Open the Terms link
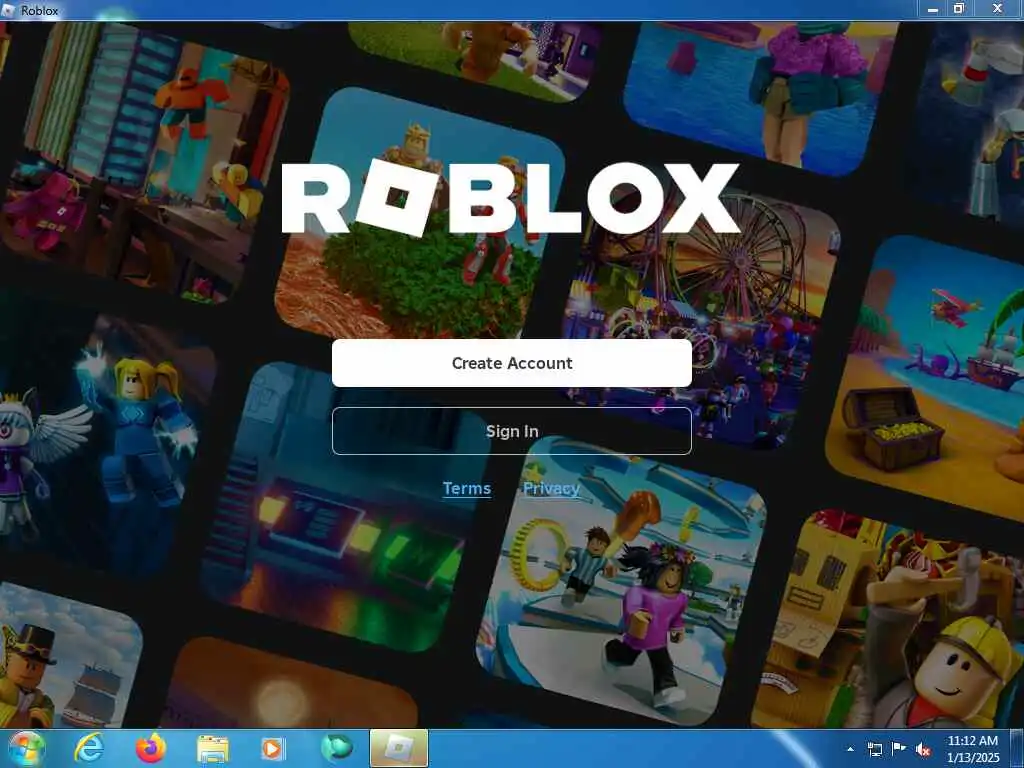The height and width of the screenshot is (768, 1024). [466, 488]
